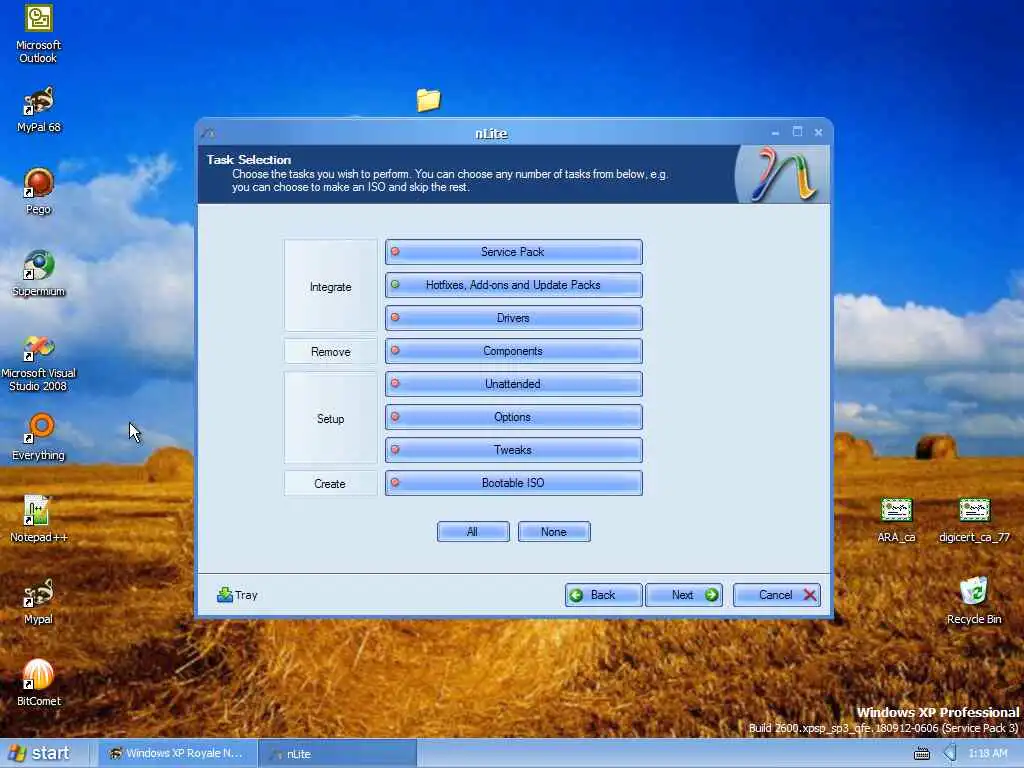Select the digicert_ca_77 certificate icon

point(974,520)
